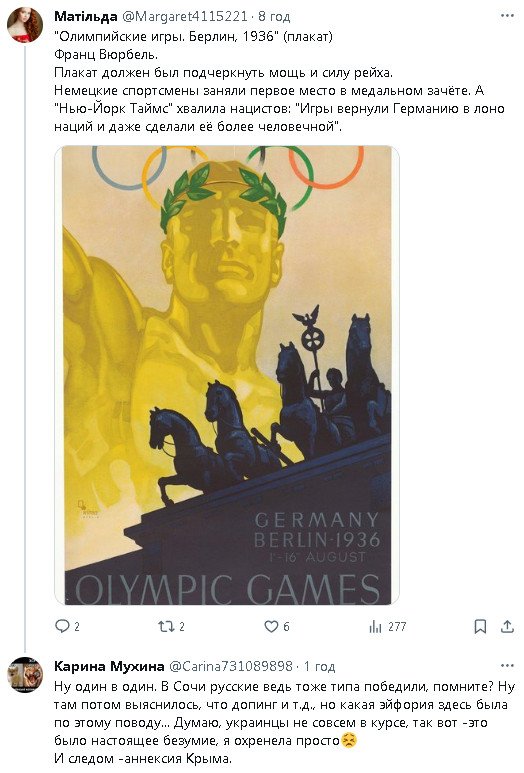The width and height of the screenshot is (524, 773).
Task: Open the Berlin 1936 Olympic poster image
Action: (x=227, y=375)
